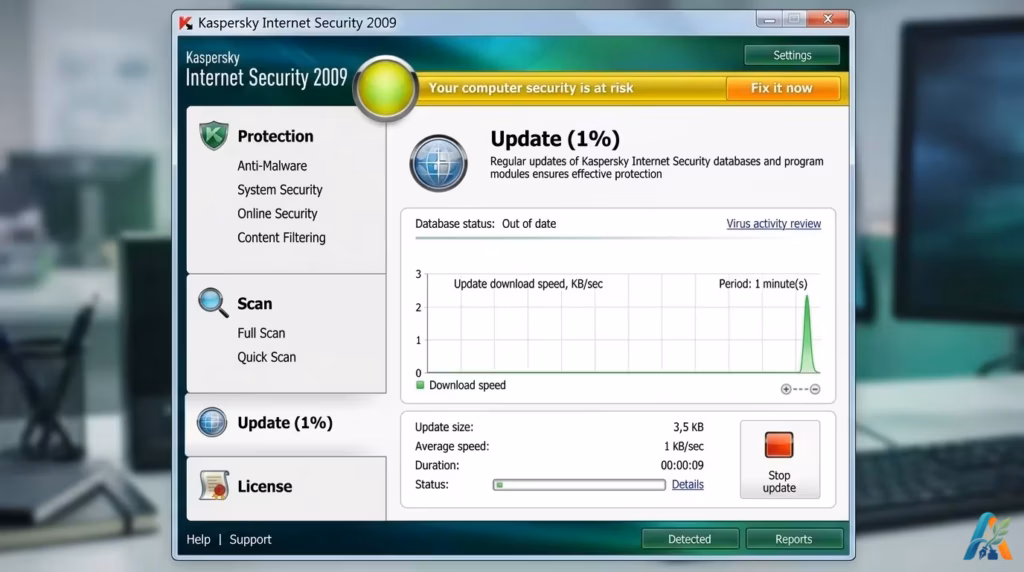
Task: Open the Support link
Action: click(250, 539)
